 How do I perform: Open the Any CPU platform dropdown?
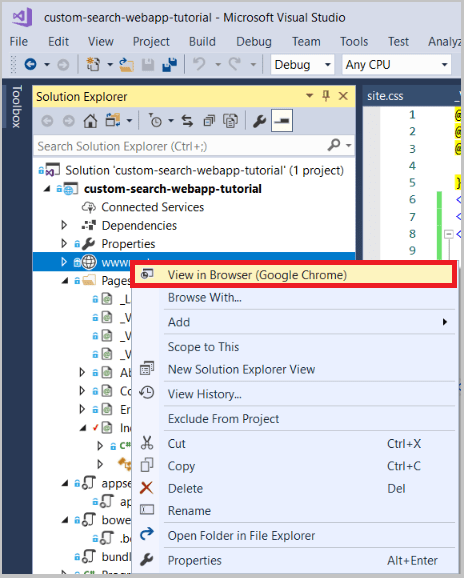397,65
